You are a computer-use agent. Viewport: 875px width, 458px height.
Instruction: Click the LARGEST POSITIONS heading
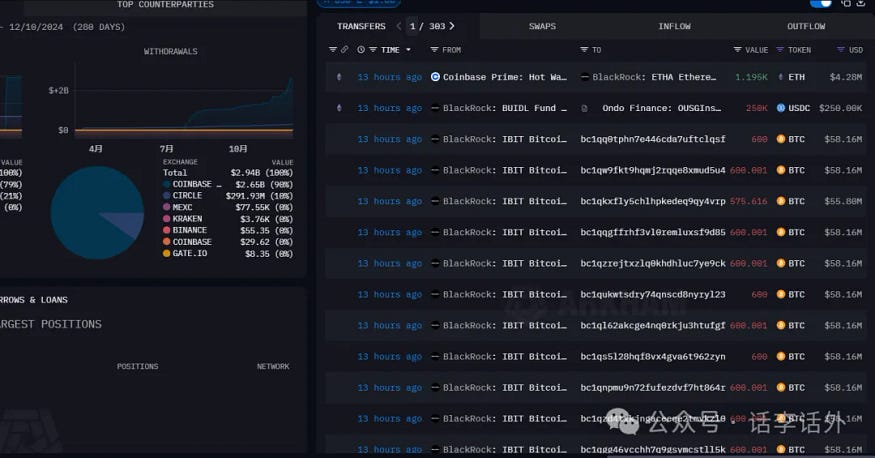point(51,324)
